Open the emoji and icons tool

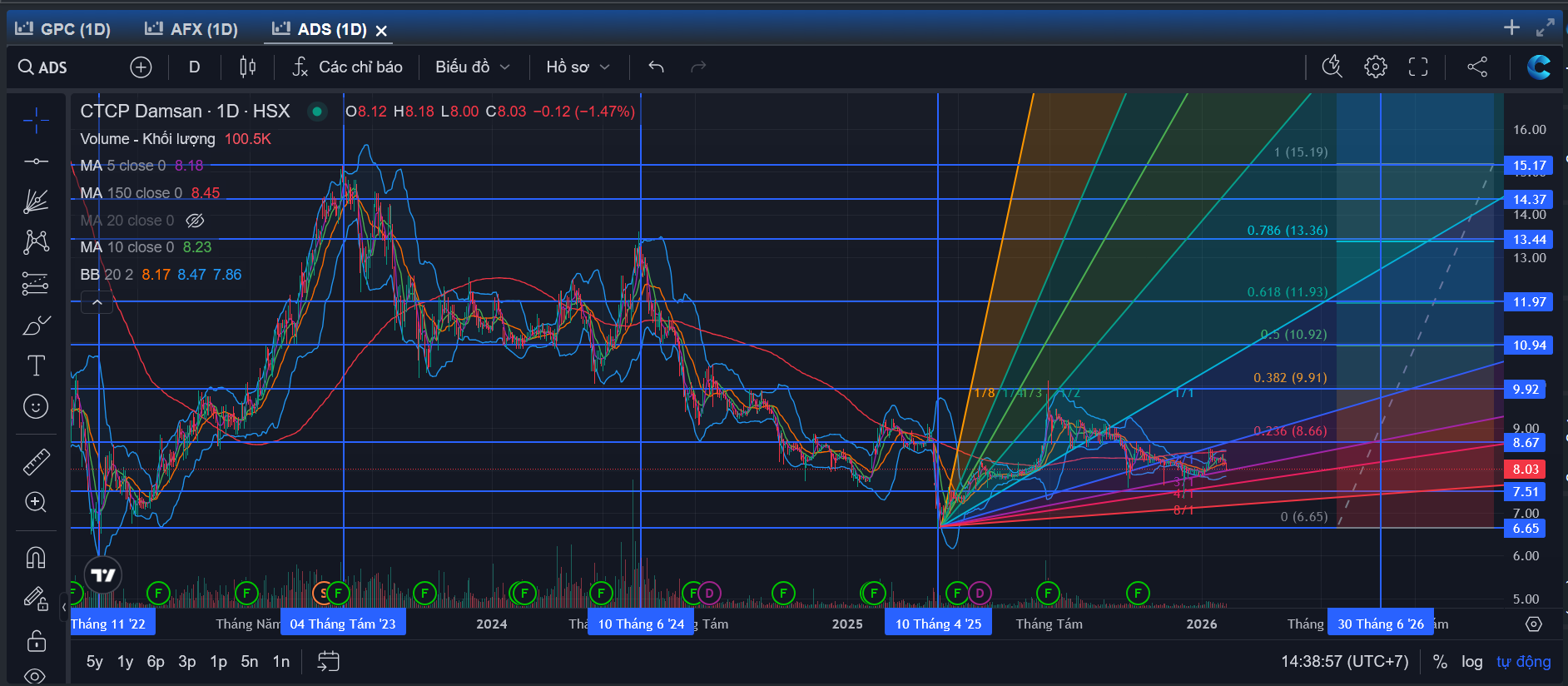coord(36,406)
